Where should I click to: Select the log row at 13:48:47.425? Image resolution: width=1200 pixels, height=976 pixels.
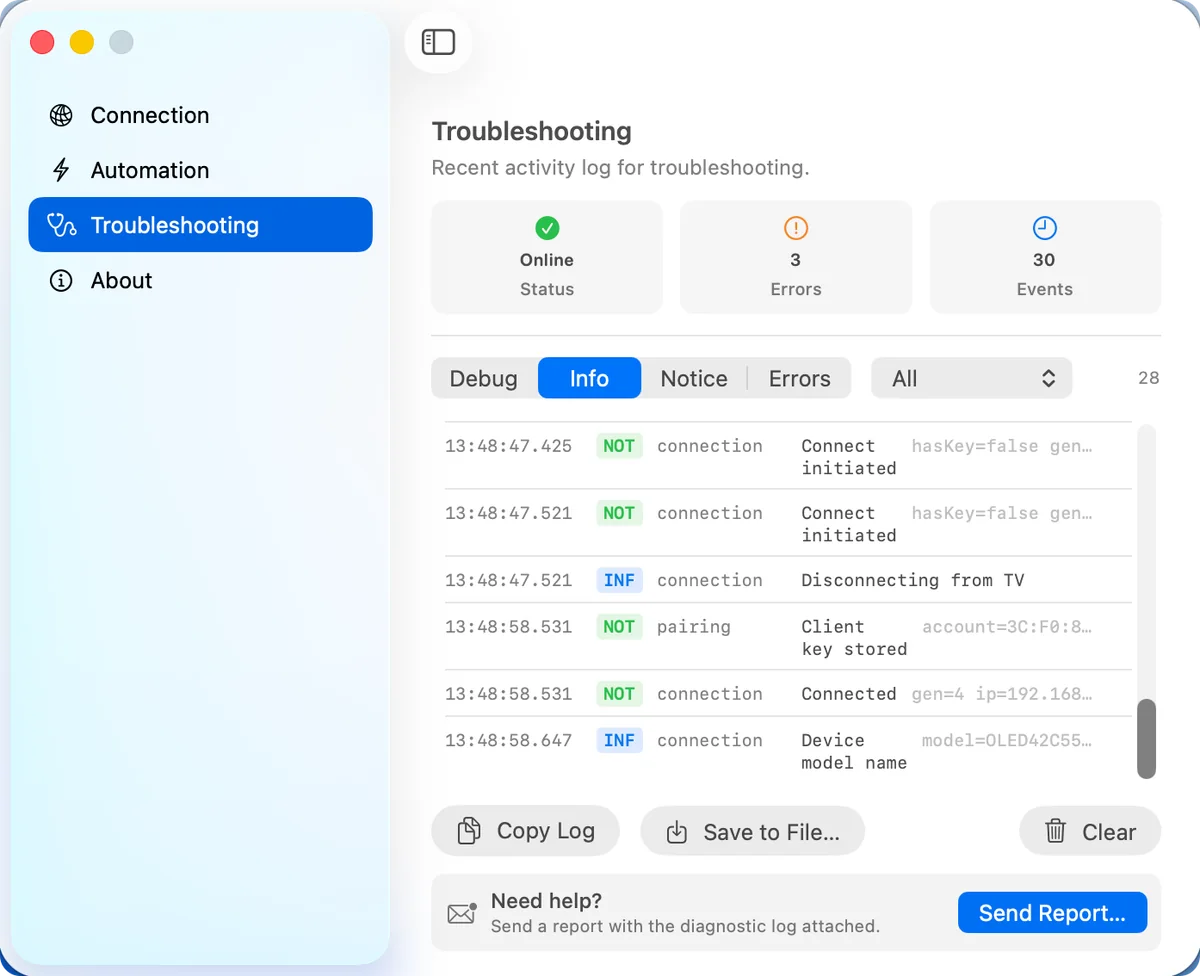(x=788, y=456)
